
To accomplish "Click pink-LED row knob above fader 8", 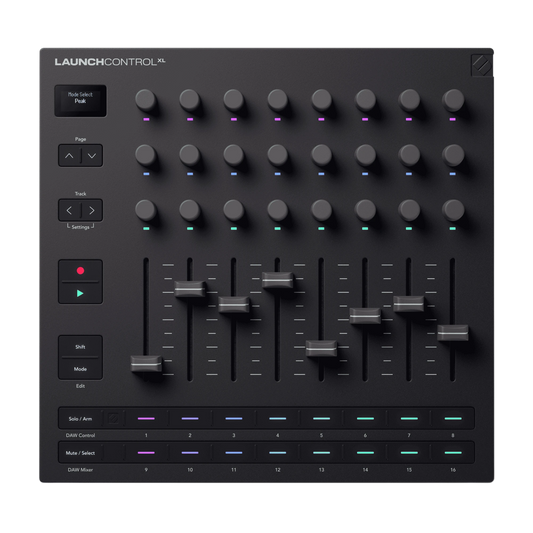I will click(453, 100).
